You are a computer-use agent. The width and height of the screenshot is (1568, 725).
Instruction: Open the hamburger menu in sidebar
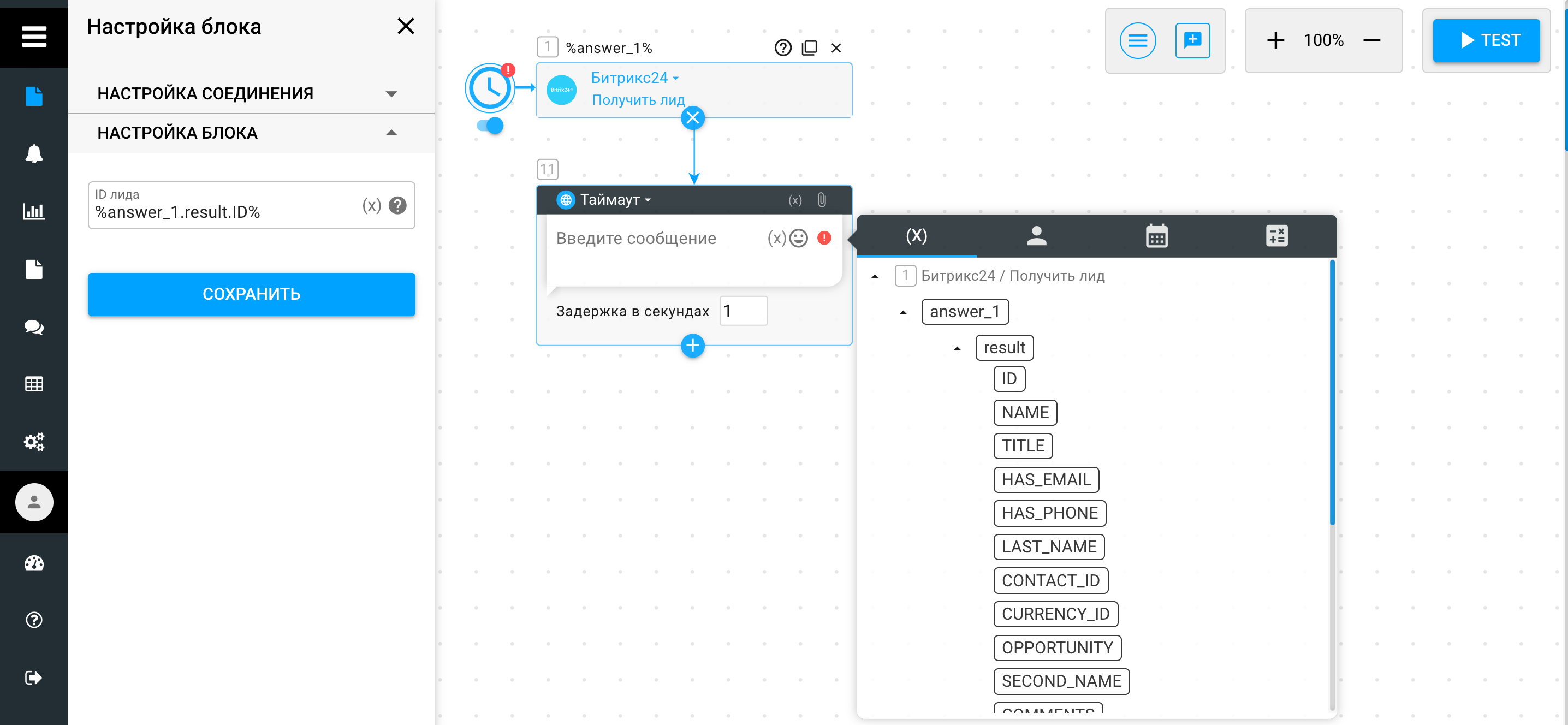coord(34,37)
